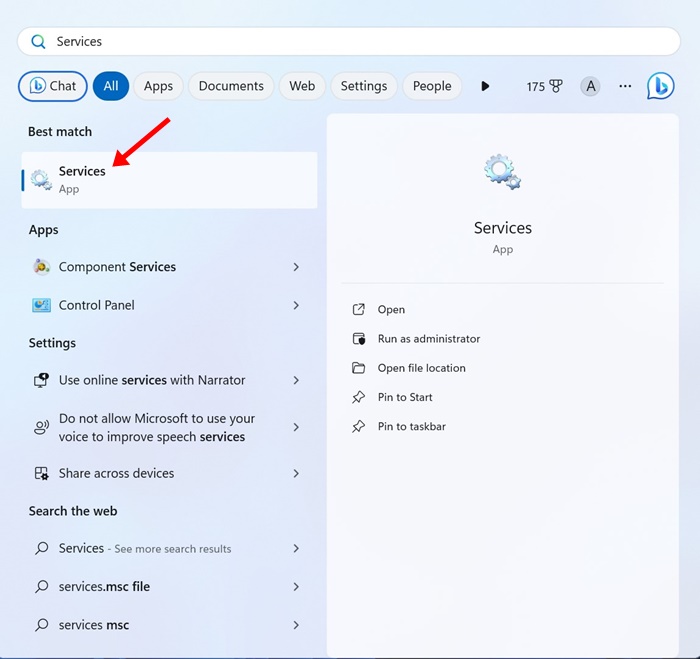Open the three-dot options menu
Screen dimensions: 700x659
625,86
